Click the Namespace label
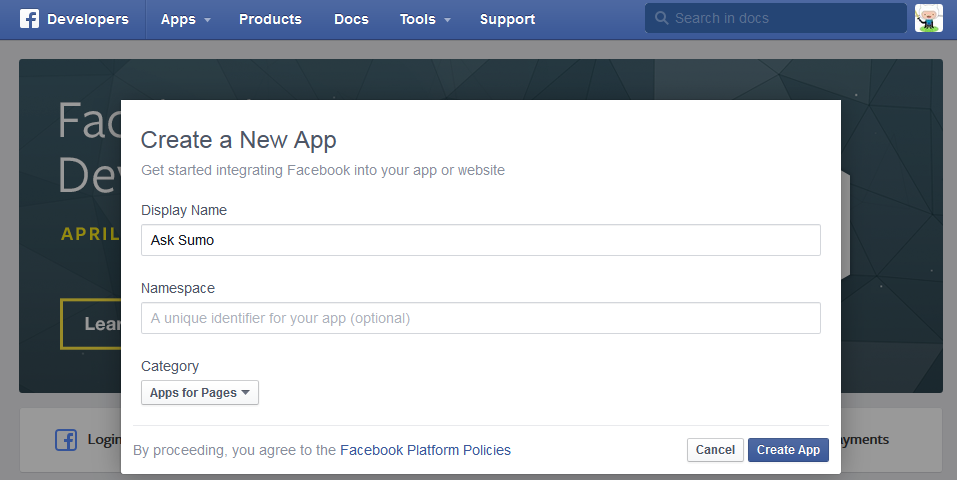 pos(178,288)
